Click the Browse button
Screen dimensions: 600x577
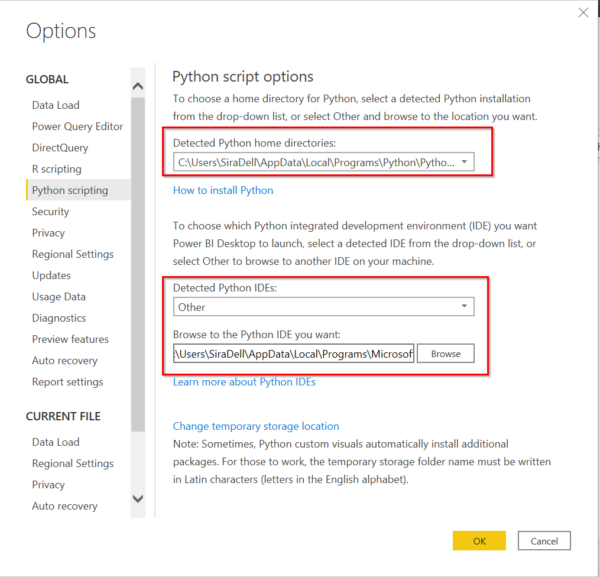click(446, 354)
